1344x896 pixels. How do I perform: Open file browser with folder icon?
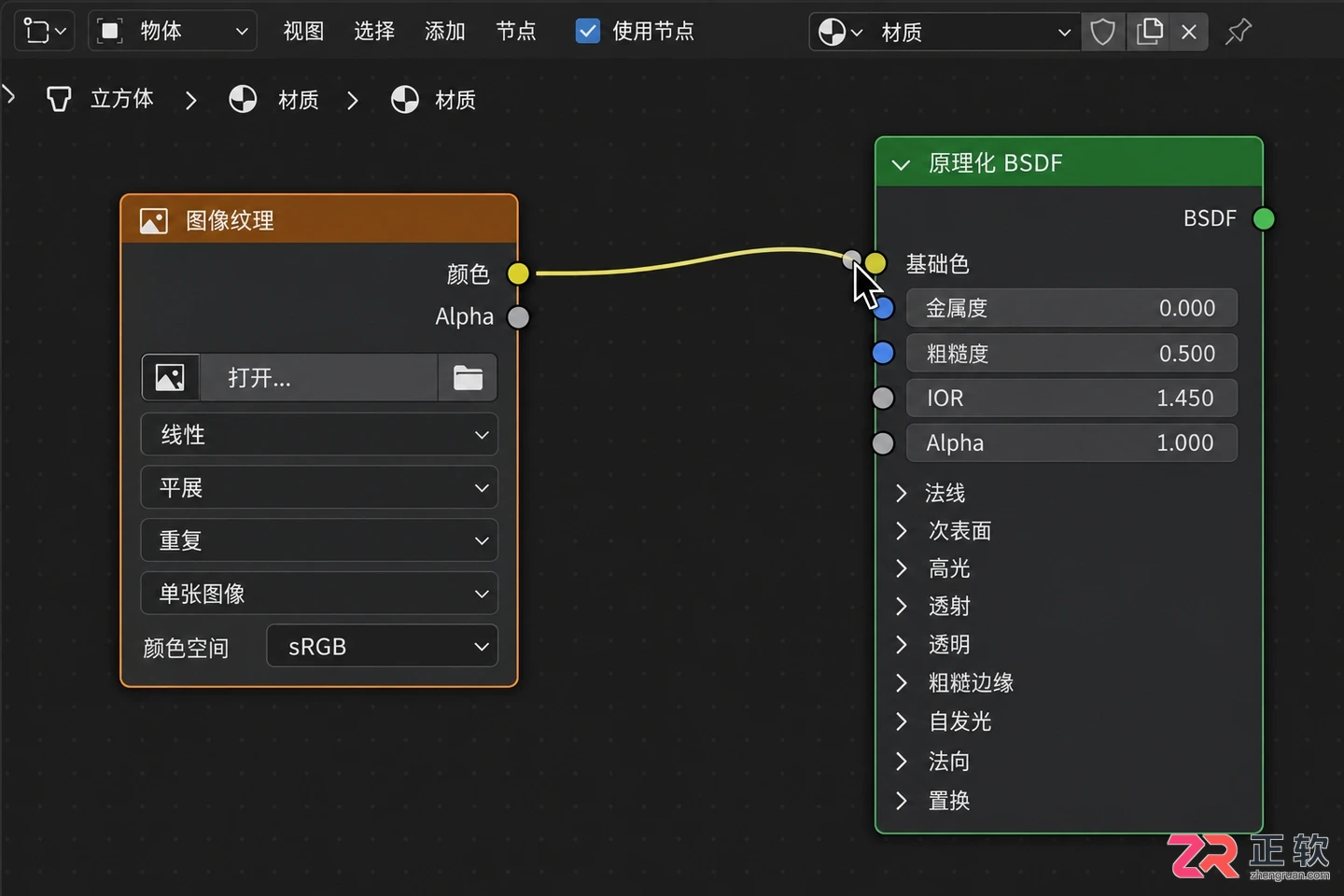pos(468,377)
